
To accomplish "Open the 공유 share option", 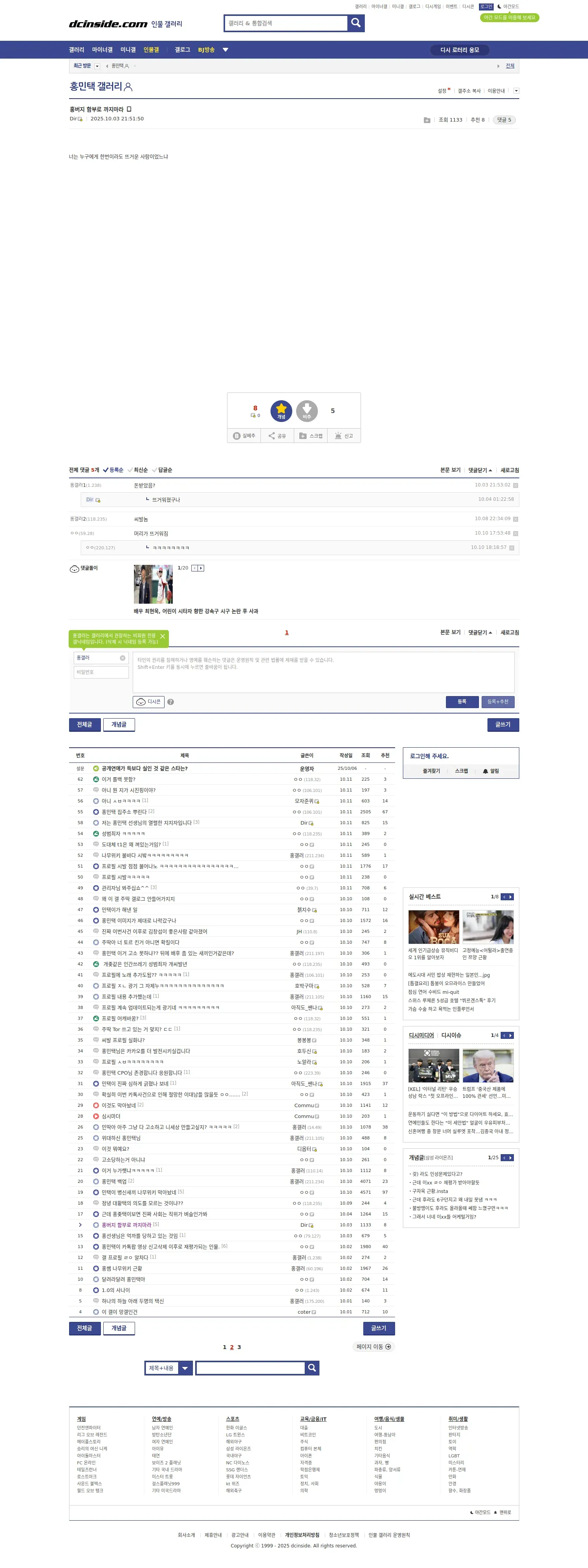I will click(x=278, y=436).
